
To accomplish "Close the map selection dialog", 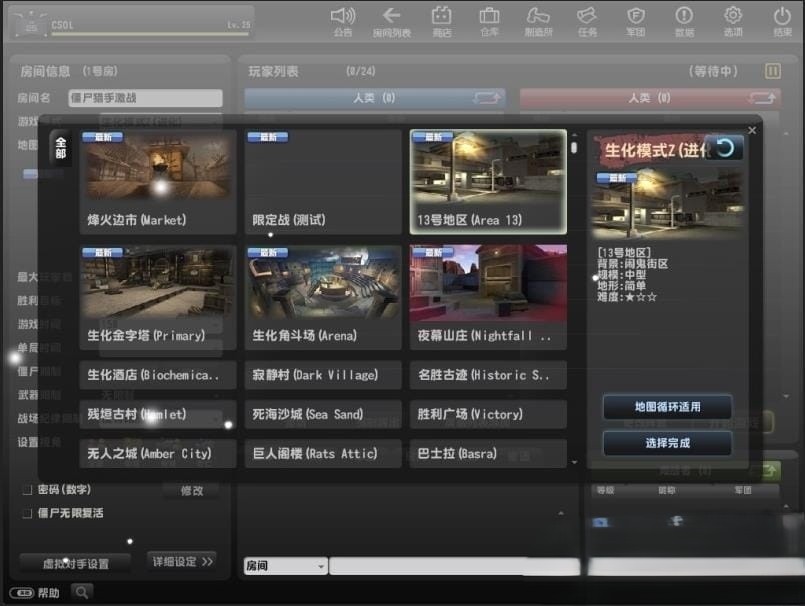I will (752, 130).
